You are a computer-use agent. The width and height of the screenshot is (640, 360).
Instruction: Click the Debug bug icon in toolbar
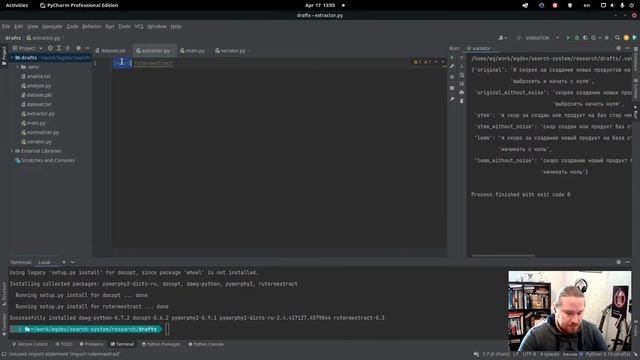coord(577,38)
